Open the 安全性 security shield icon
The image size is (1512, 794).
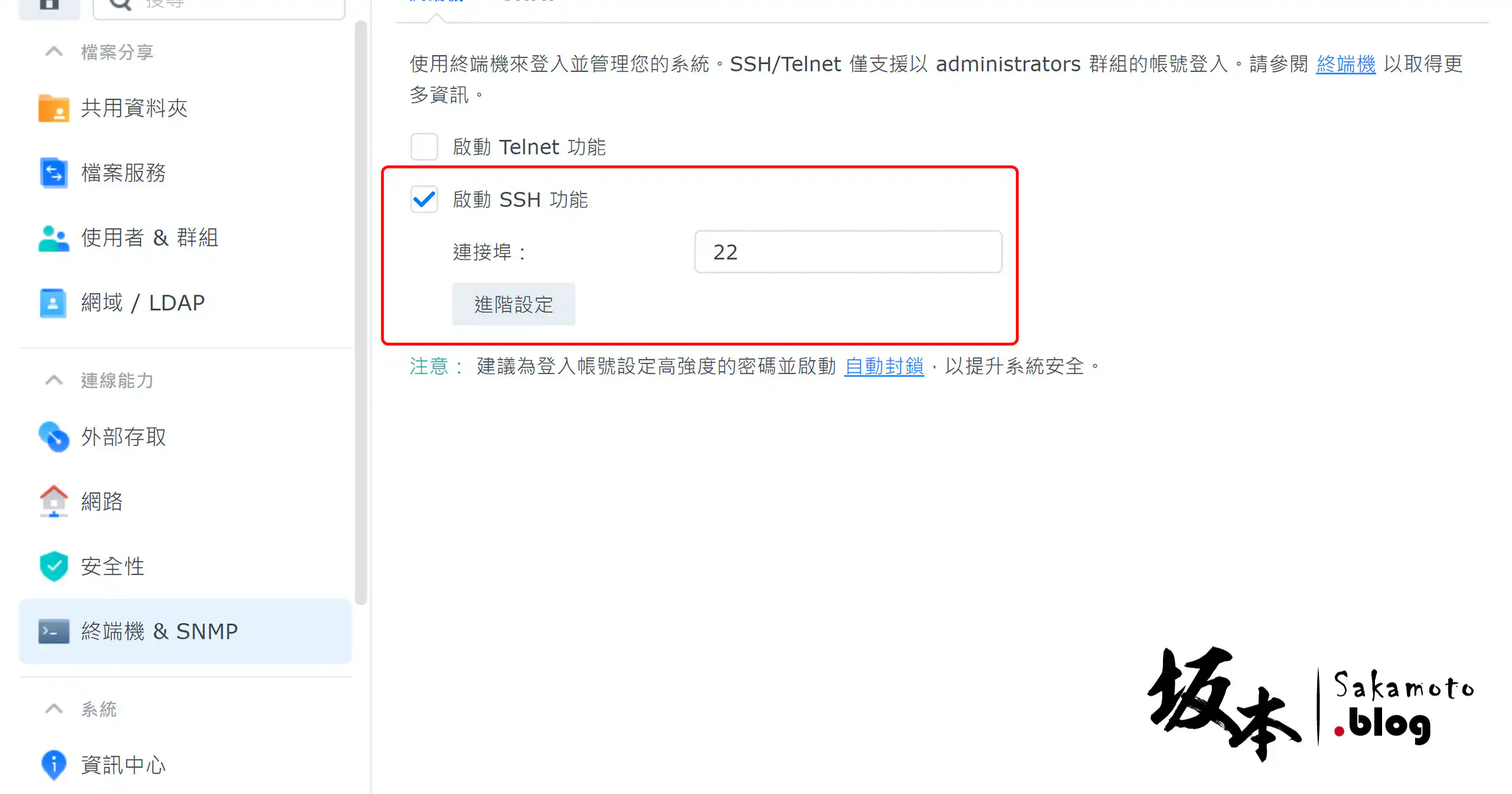coord(53,567)
